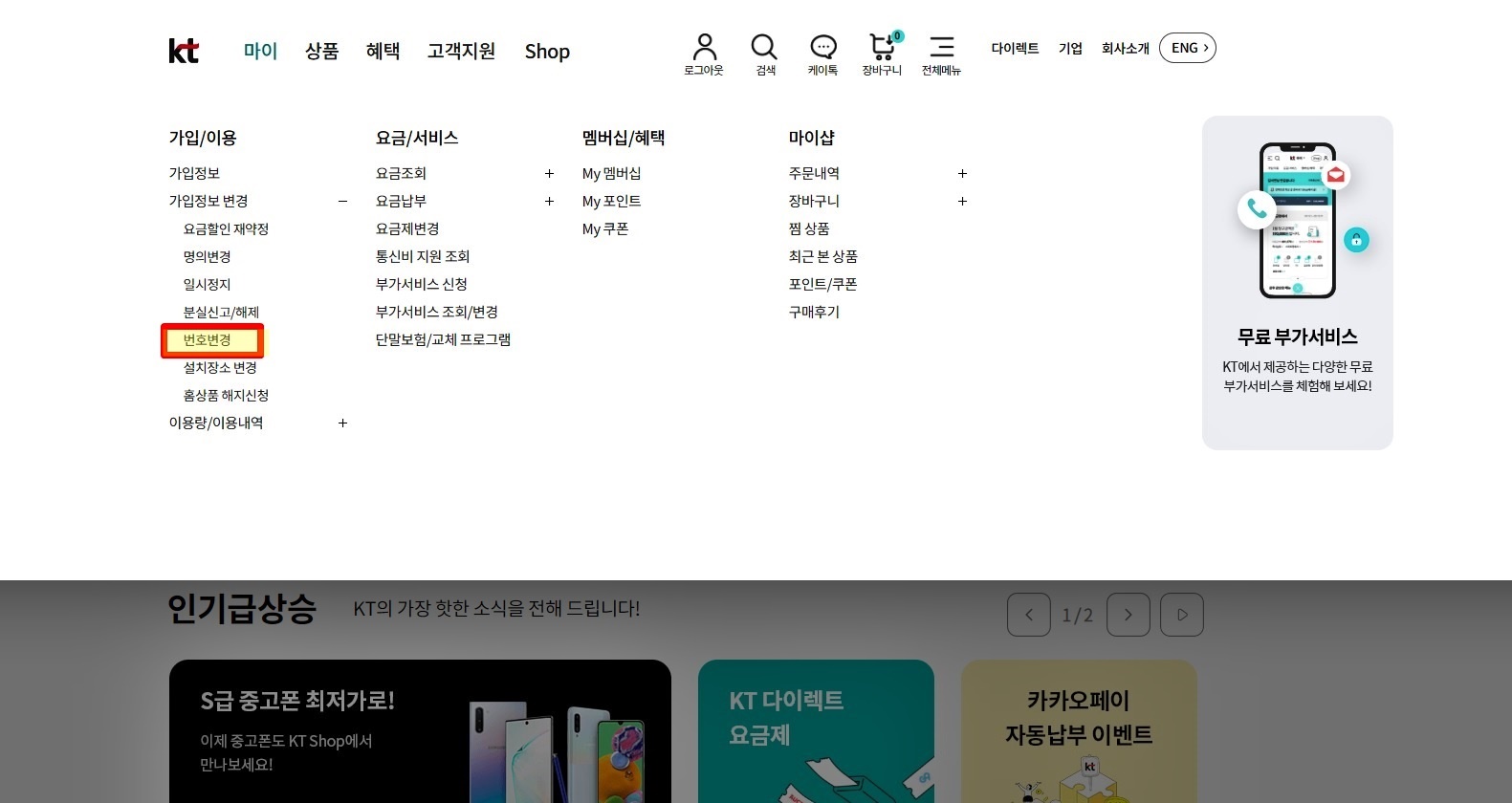Open 단말보험/교체 프로그램 item
The image size is (1512, 803).
(443, 339)
